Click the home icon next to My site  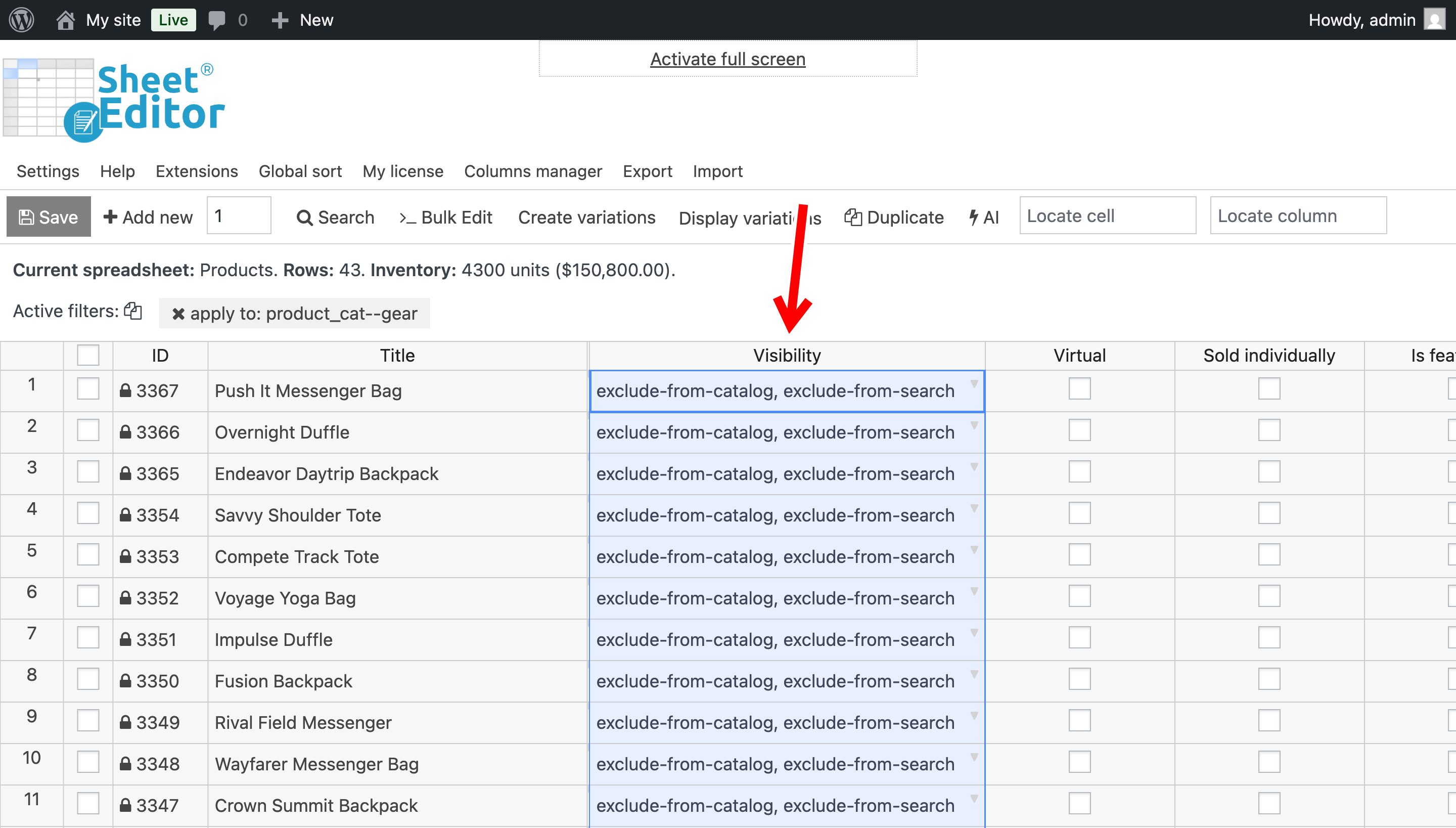pos(65,20)
